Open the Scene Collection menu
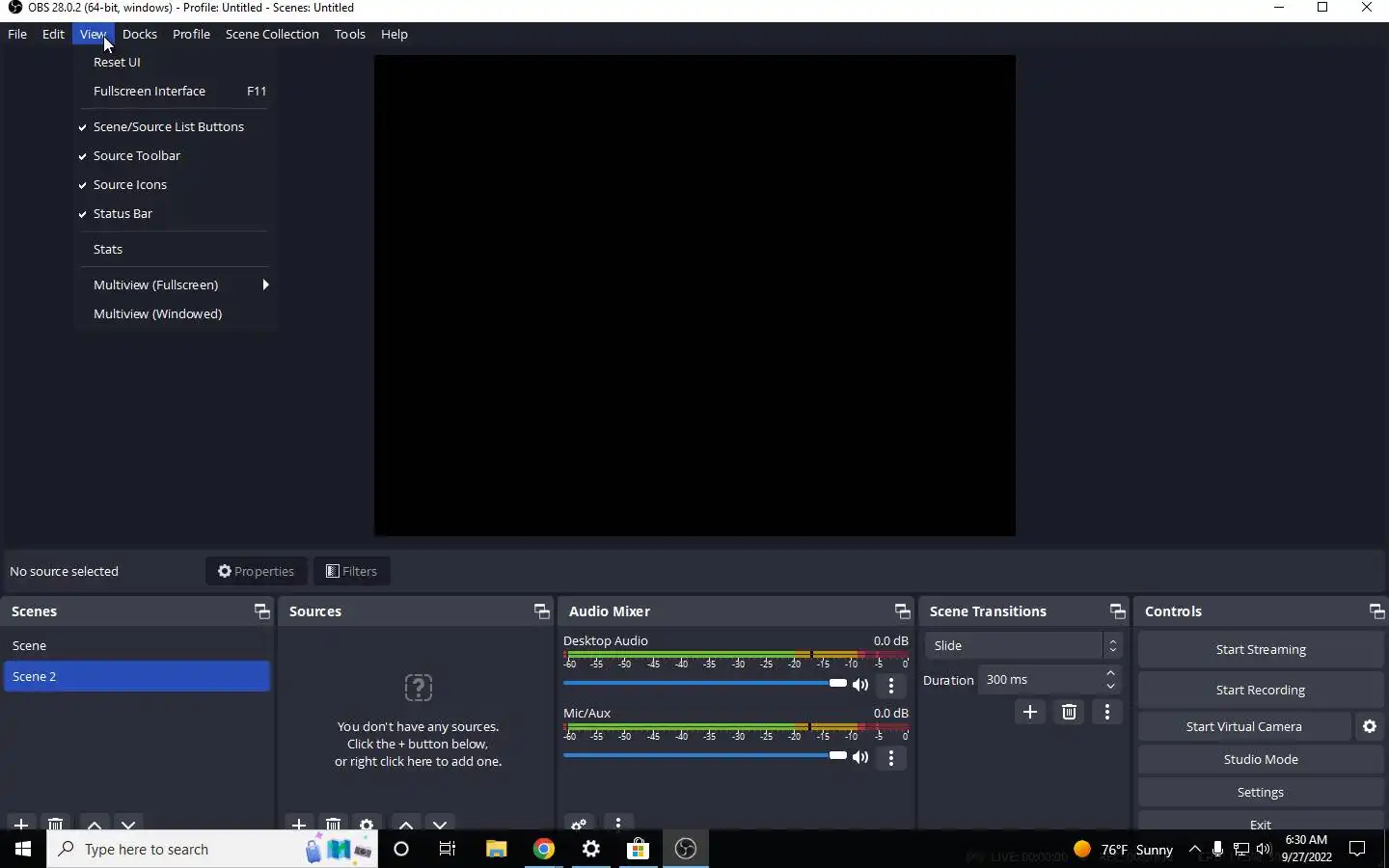The width and height of the screenshot is (1389, 868). pyautogui.click(x=272, y=34)
